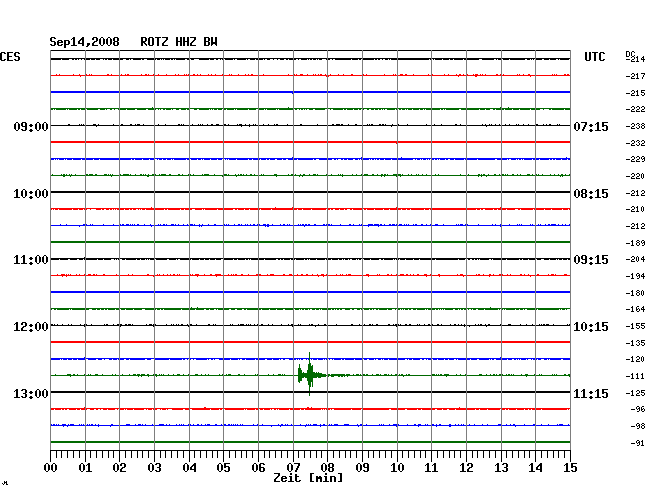
Task: Click the 04 minute axis label
Action: 189,468
